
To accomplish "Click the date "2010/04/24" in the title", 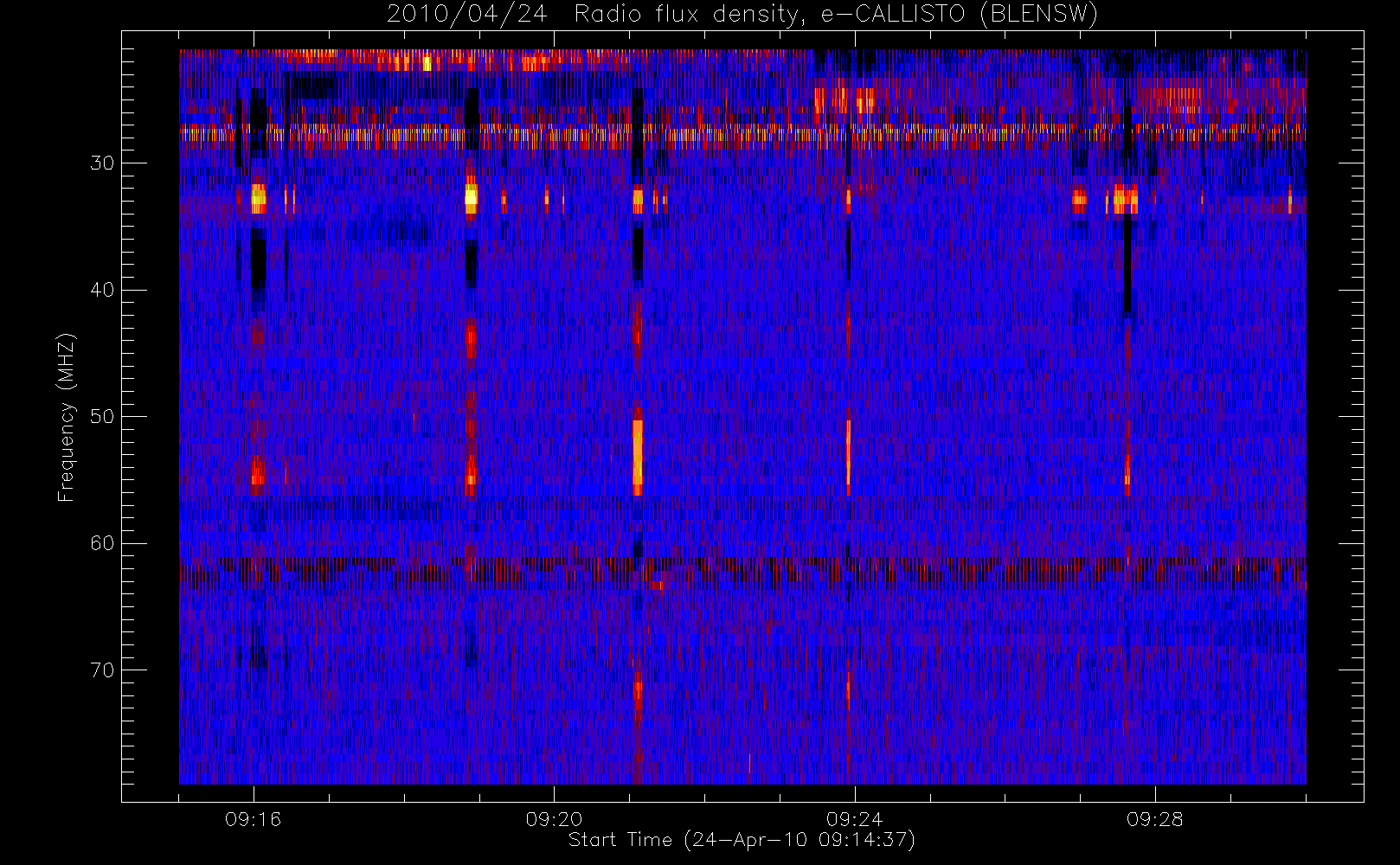I will (466, 15).
